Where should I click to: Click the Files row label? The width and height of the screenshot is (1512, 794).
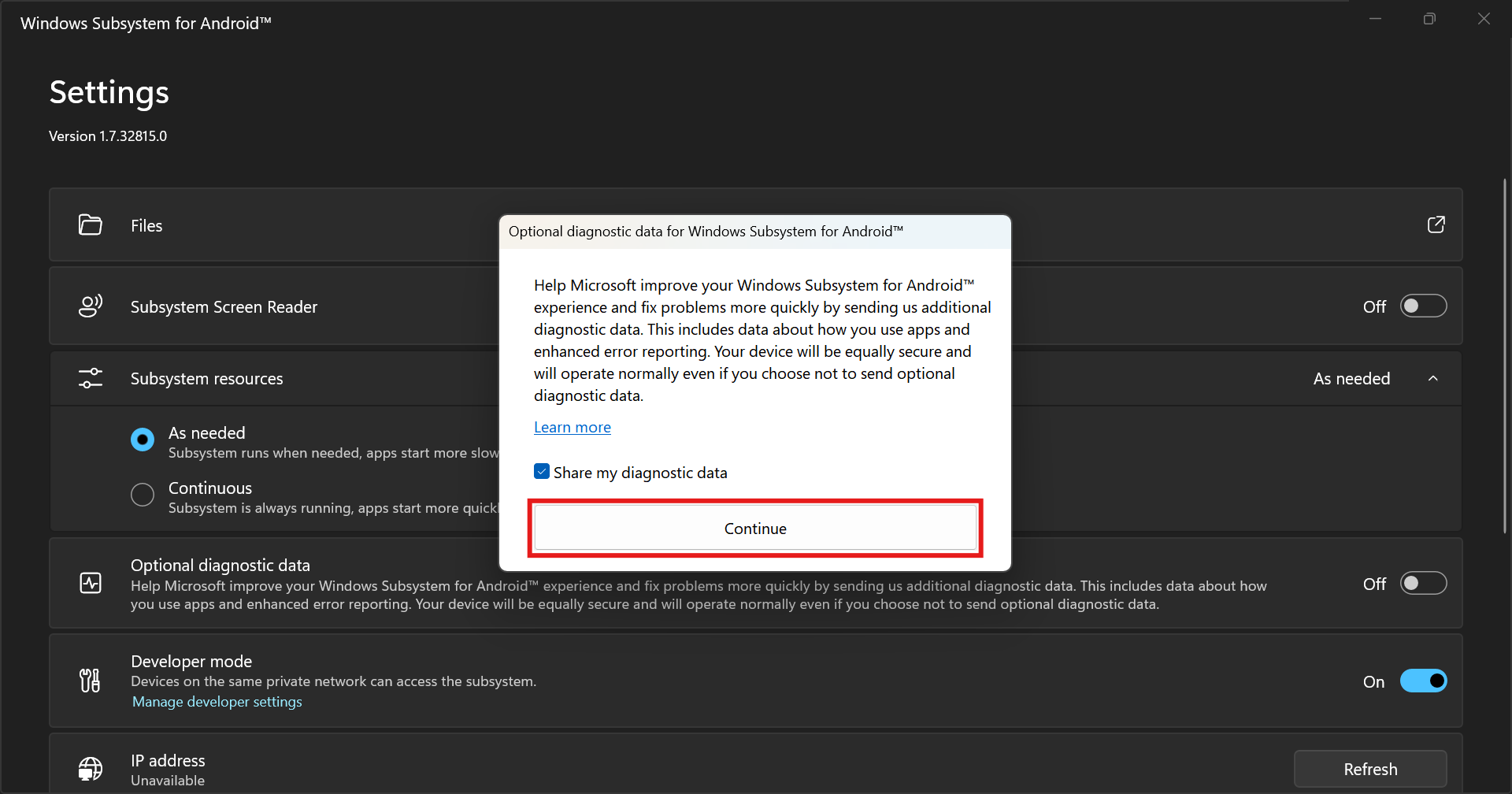[146, 226]
